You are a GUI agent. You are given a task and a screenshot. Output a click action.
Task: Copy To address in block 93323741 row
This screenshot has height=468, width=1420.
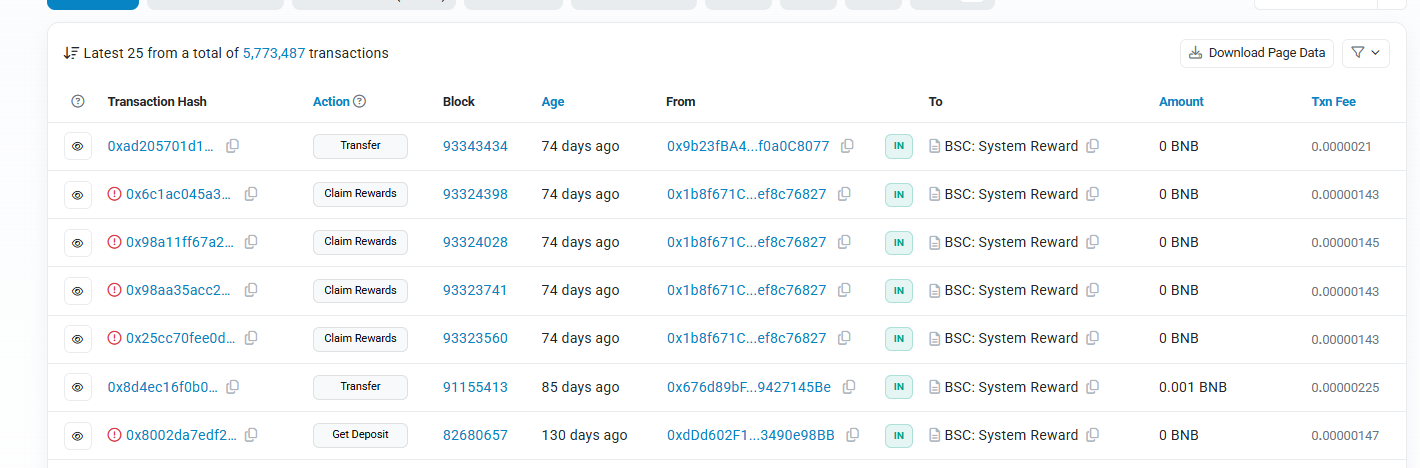tap(1093, 290)
